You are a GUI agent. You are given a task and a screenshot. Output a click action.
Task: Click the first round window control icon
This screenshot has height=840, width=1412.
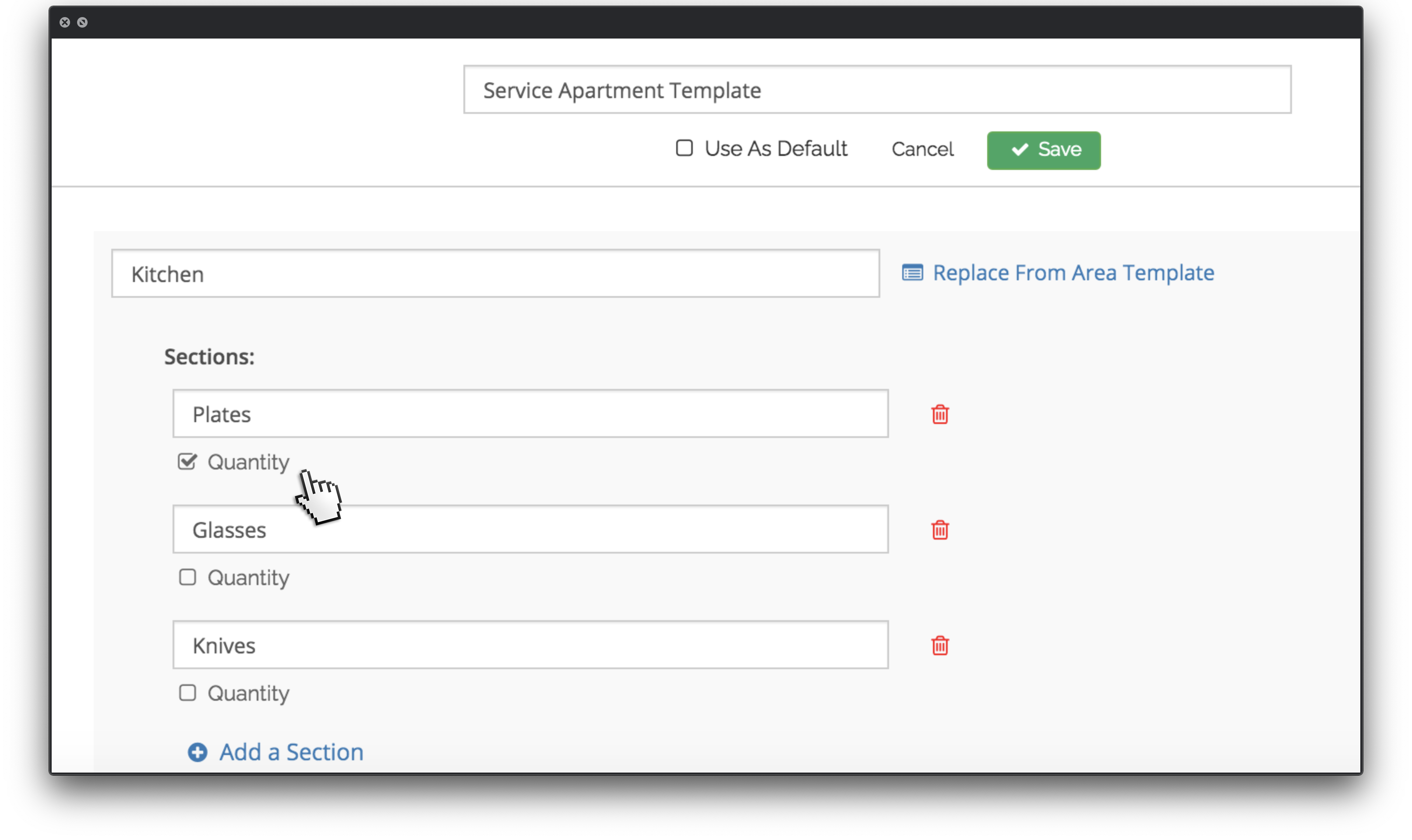pos(65,23)
